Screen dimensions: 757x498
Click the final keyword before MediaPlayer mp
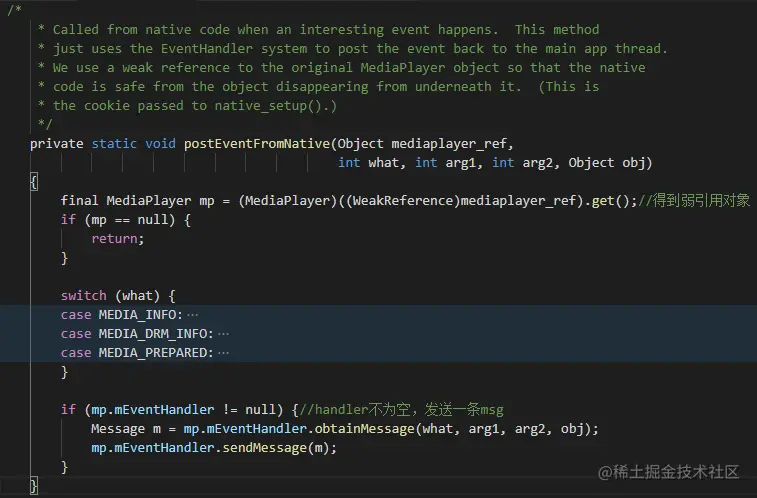(79, 201)
